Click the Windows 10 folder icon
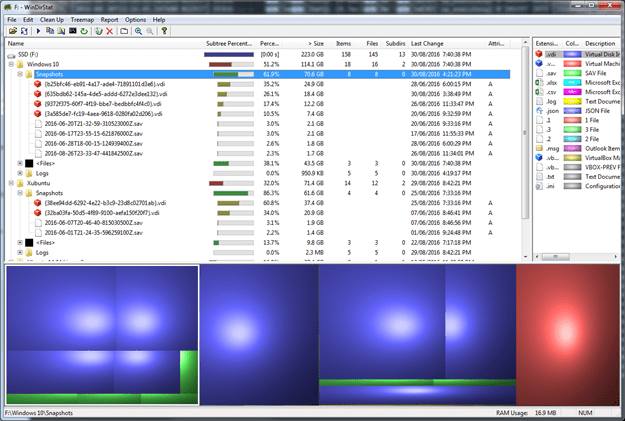Image resolution: width=625 pixels, height=421 pixels. (x=20, y=64)
